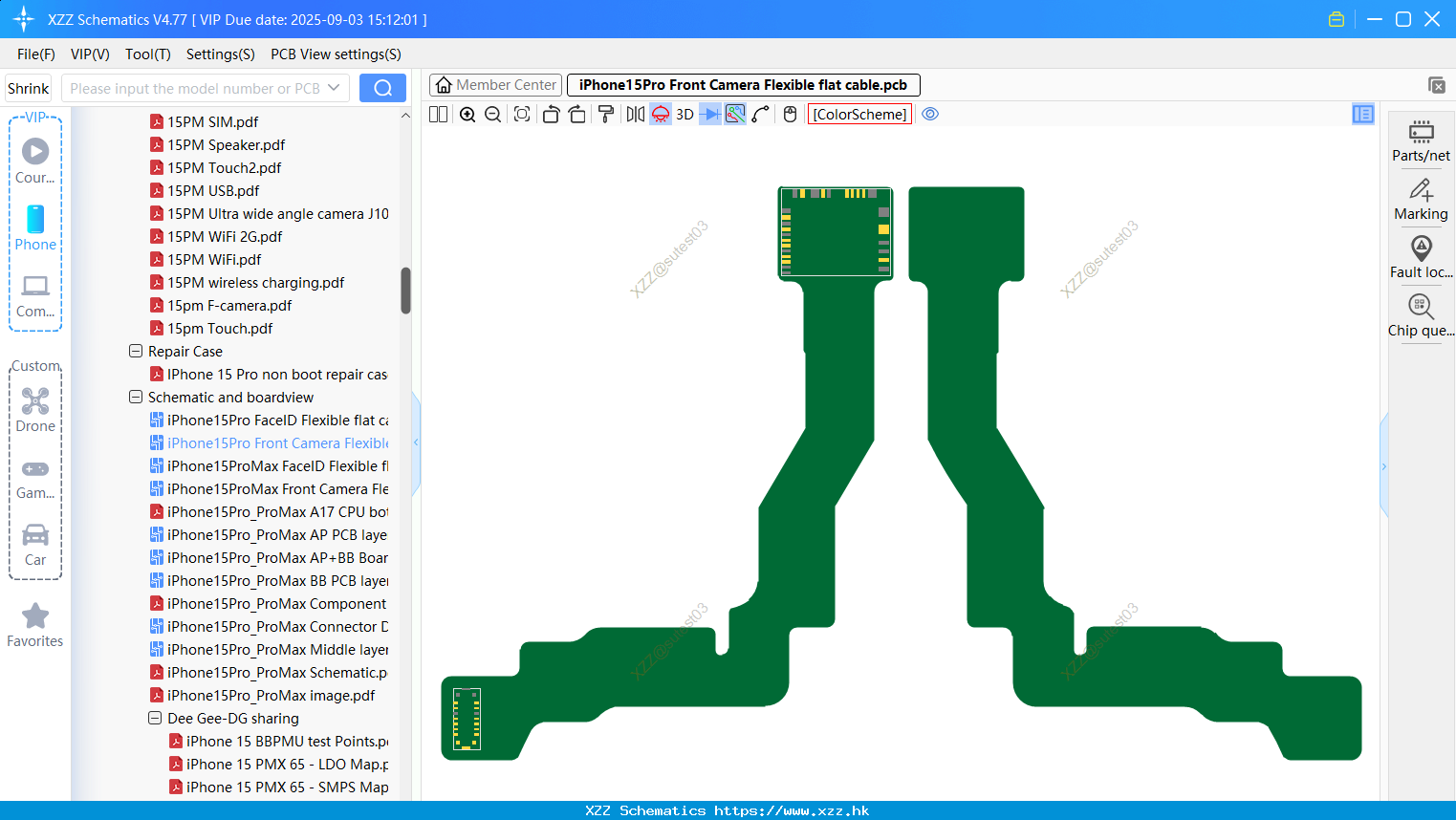Select the Phone category
1456x820 pixels.
tap(35, 227)
